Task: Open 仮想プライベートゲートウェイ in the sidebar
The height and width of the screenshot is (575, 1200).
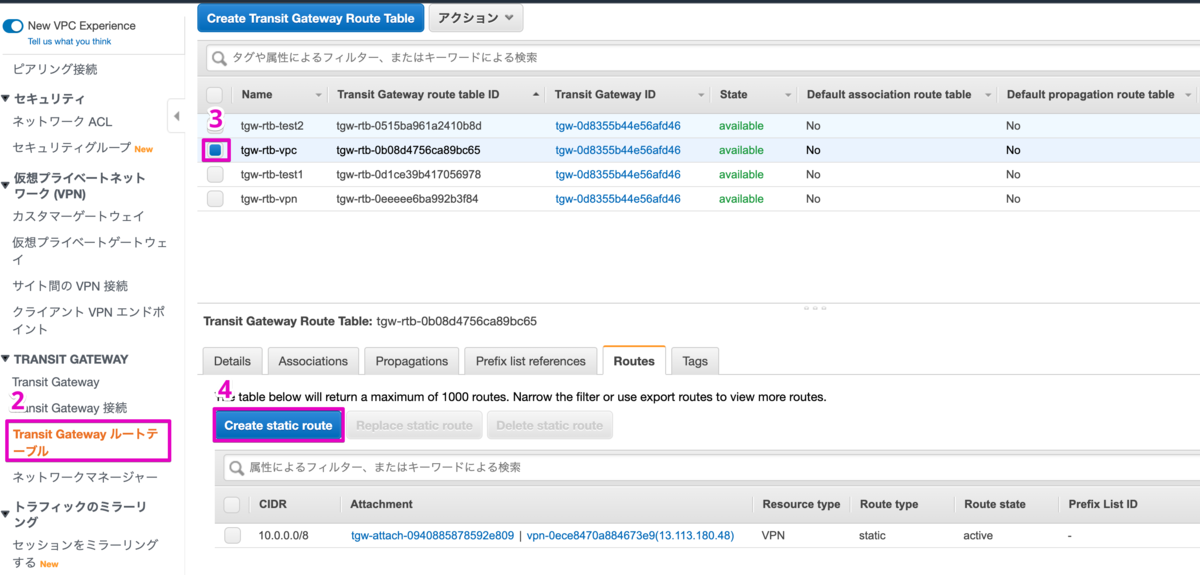Action: coord(89,251)
